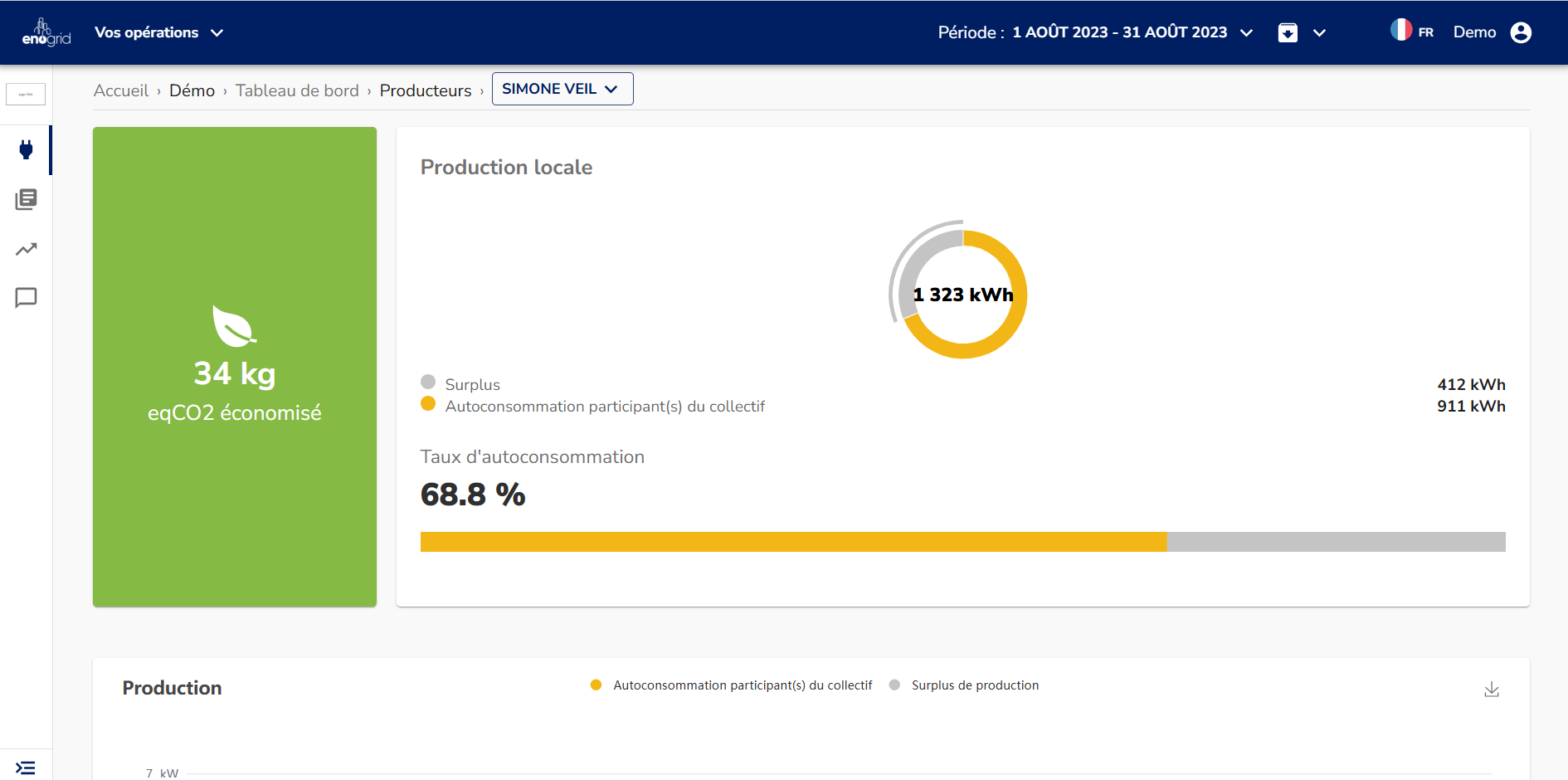1568x780 pixels.
Task: Toggle Autoconsommation series in Production chart legend
Action: point(742,685)
